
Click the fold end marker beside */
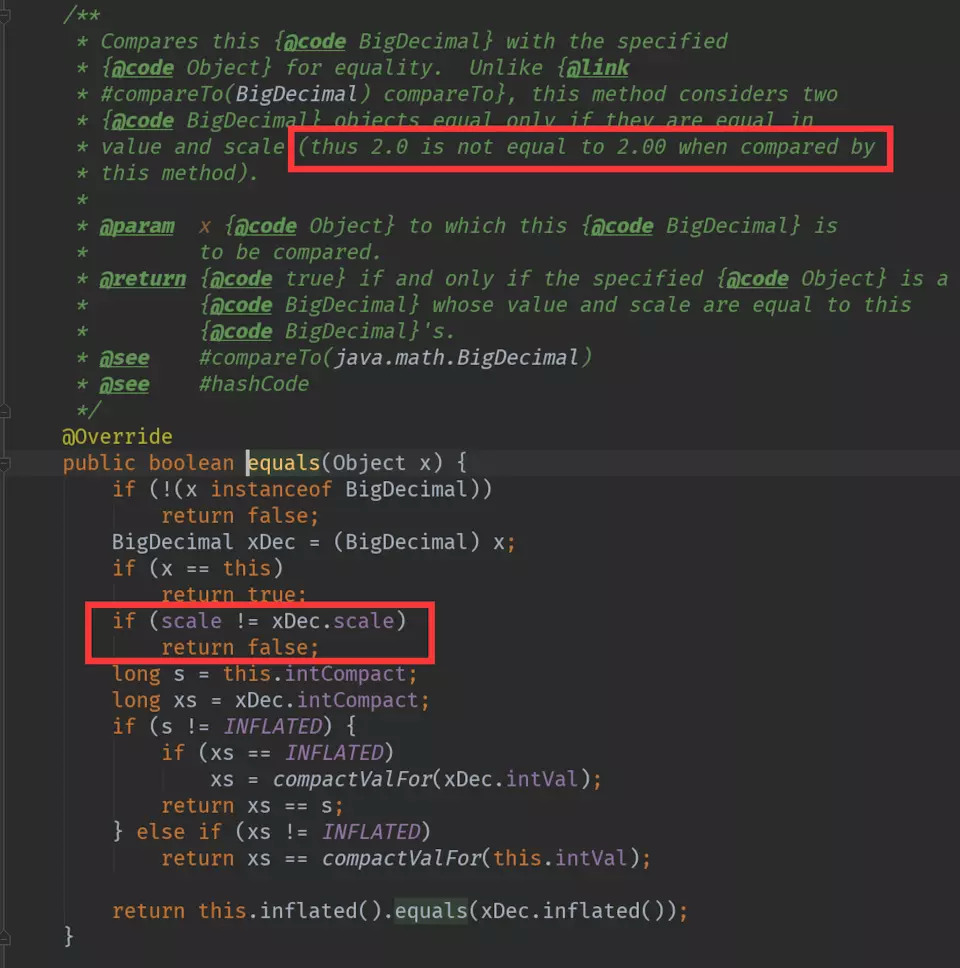4,411
